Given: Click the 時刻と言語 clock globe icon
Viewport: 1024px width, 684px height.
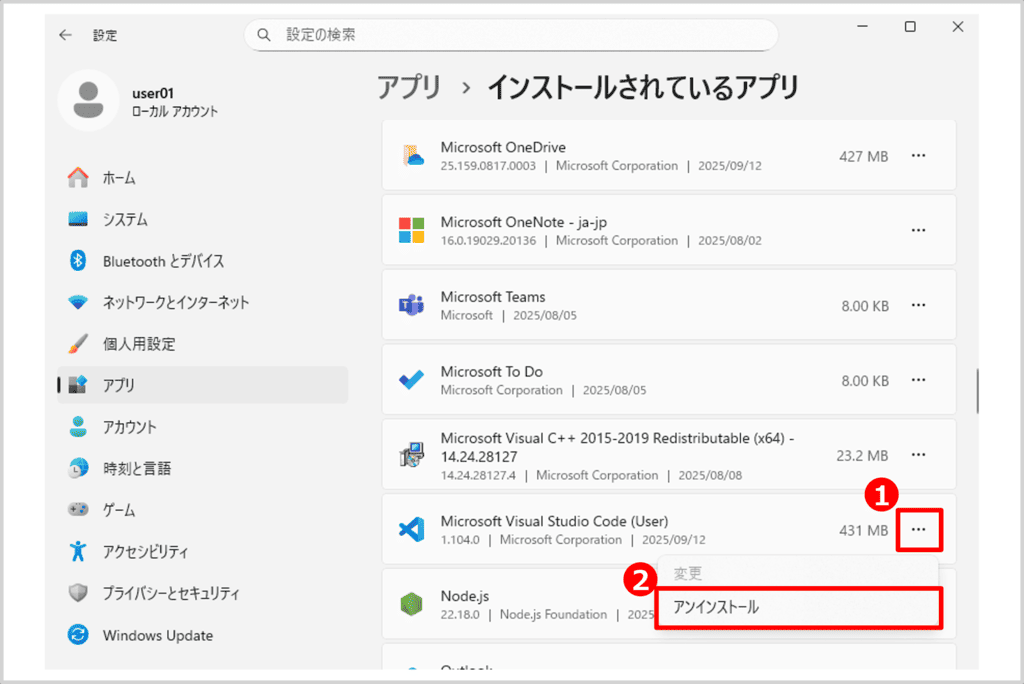Looking at the screenshot, I should click(x=78, y=468).
